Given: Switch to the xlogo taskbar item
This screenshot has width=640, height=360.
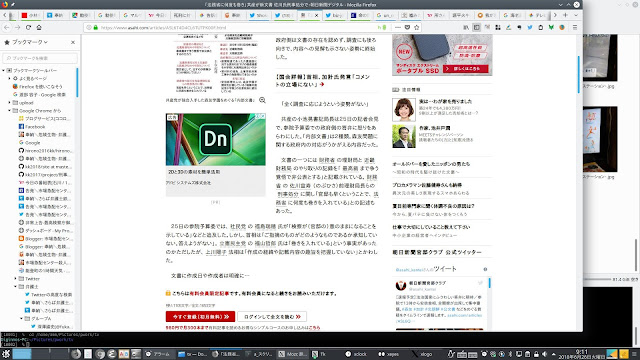Looking at the screenshot, I should [x=422, y=354].
